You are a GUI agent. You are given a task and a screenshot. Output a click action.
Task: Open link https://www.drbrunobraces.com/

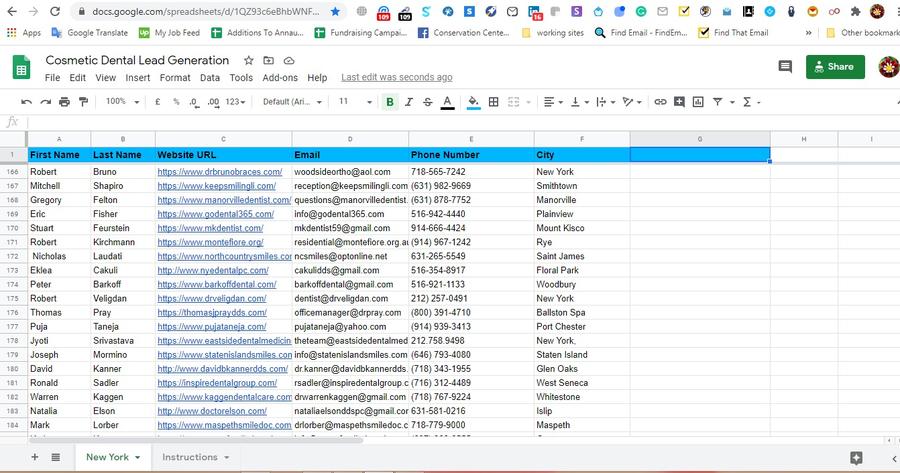coord(220,172)
